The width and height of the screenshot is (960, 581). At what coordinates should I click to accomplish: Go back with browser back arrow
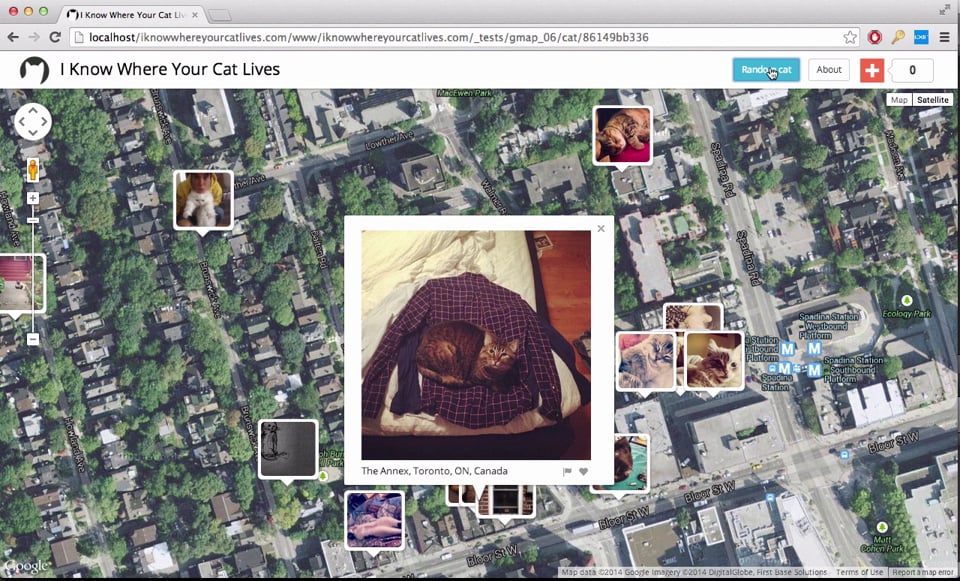coord(13,37)
